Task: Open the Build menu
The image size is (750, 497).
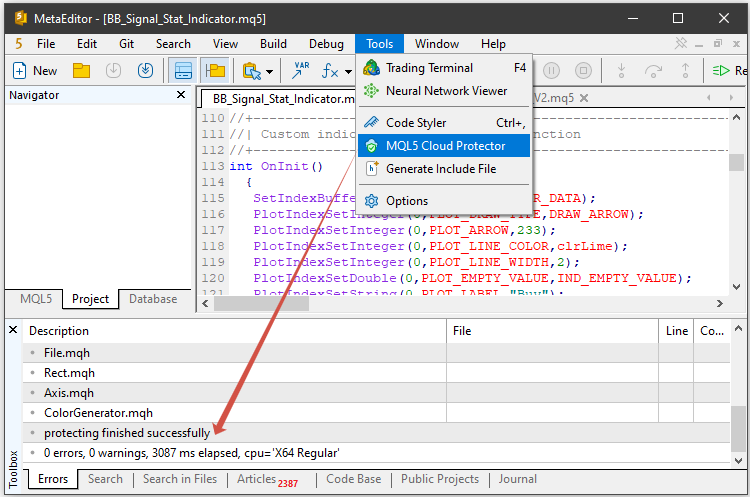Action: point(274,44)
